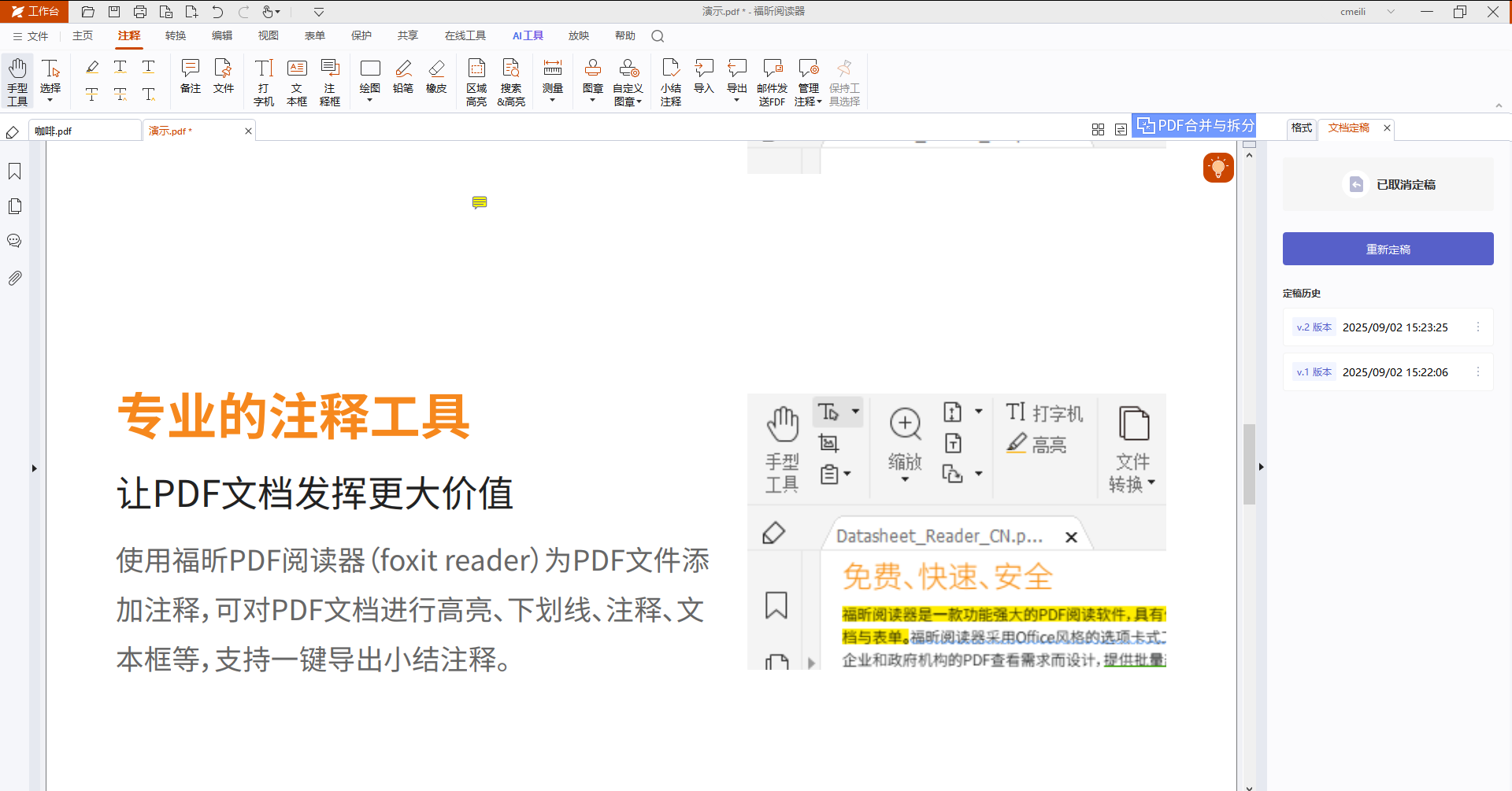Switch to the 格式 panel tab
The image size is (1512, 791).
[1302, 128]
